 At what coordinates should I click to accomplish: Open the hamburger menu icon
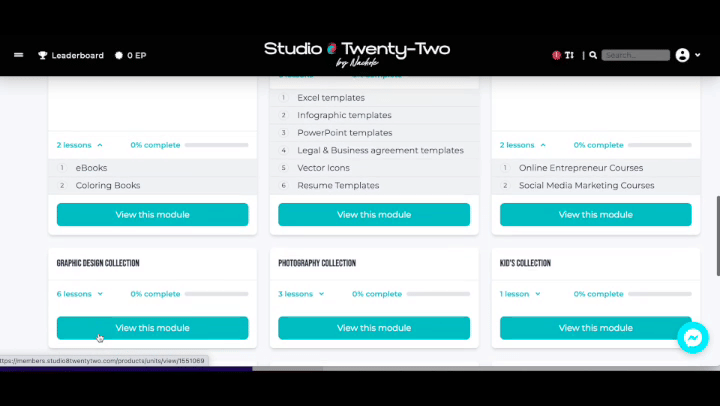18,55
